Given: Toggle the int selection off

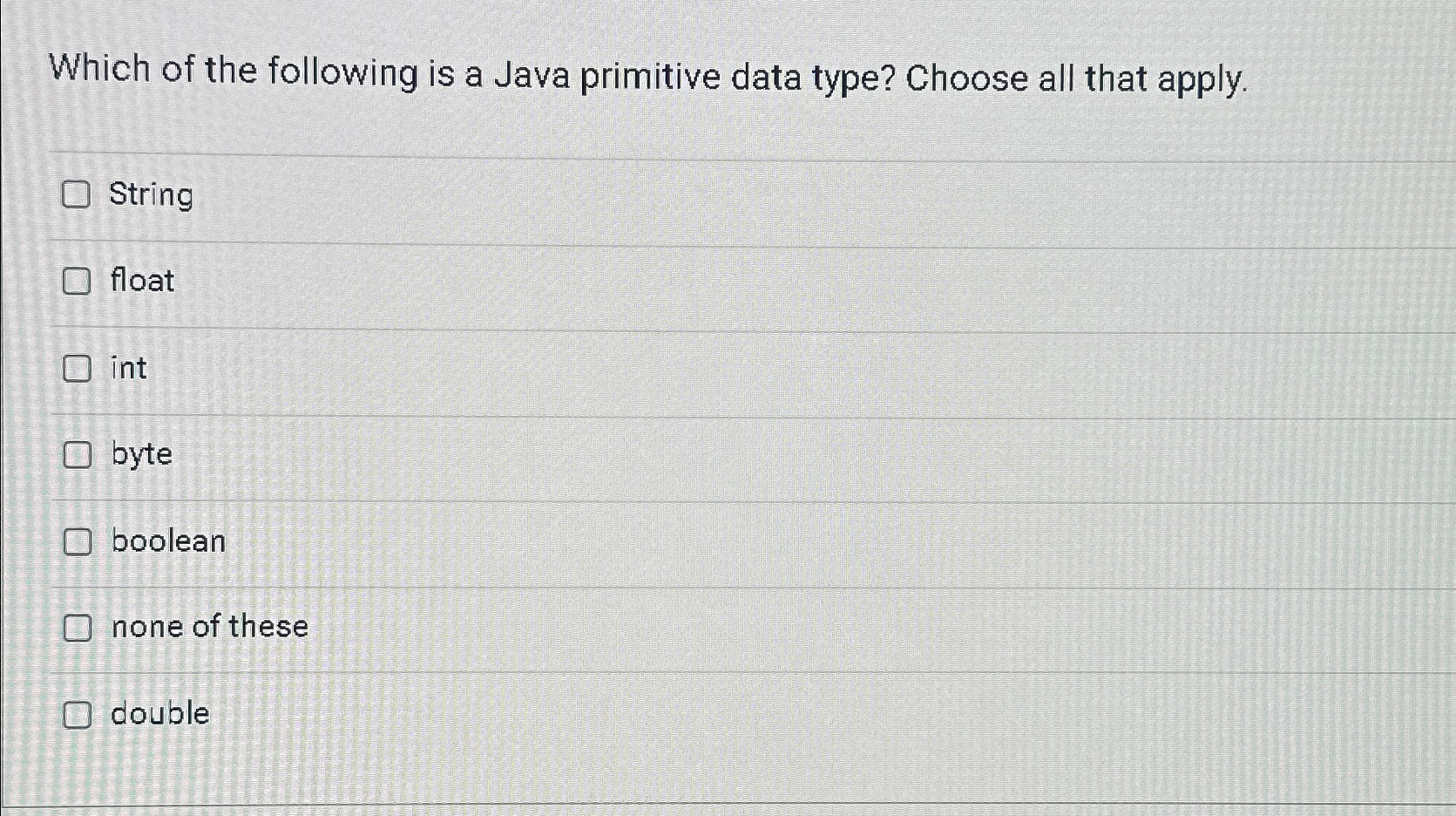Looking at the screenshot, I should [78, 369].
